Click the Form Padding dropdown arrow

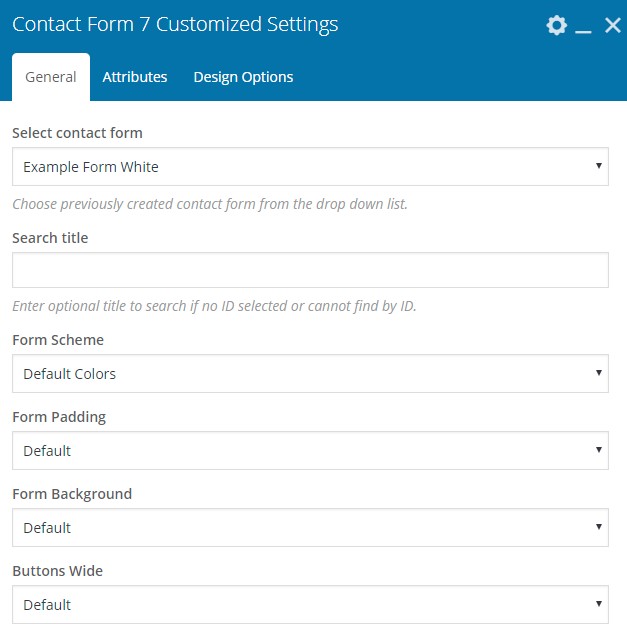click(599, 450)
